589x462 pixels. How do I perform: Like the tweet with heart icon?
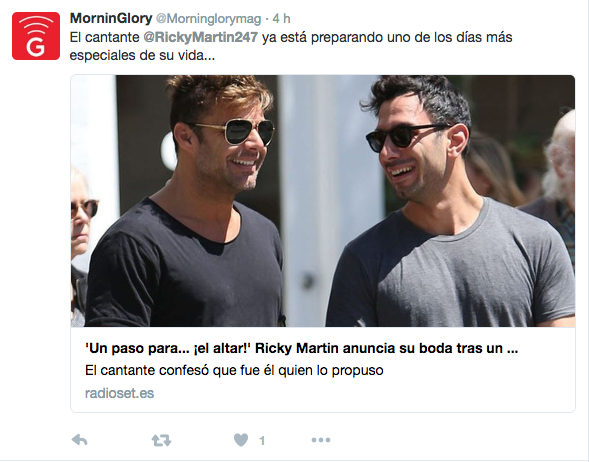(x=241, y=440)
